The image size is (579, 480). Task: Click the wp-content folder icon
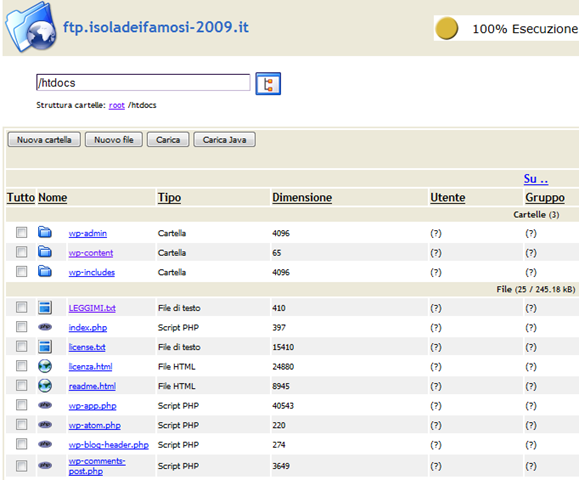[45, 252]
